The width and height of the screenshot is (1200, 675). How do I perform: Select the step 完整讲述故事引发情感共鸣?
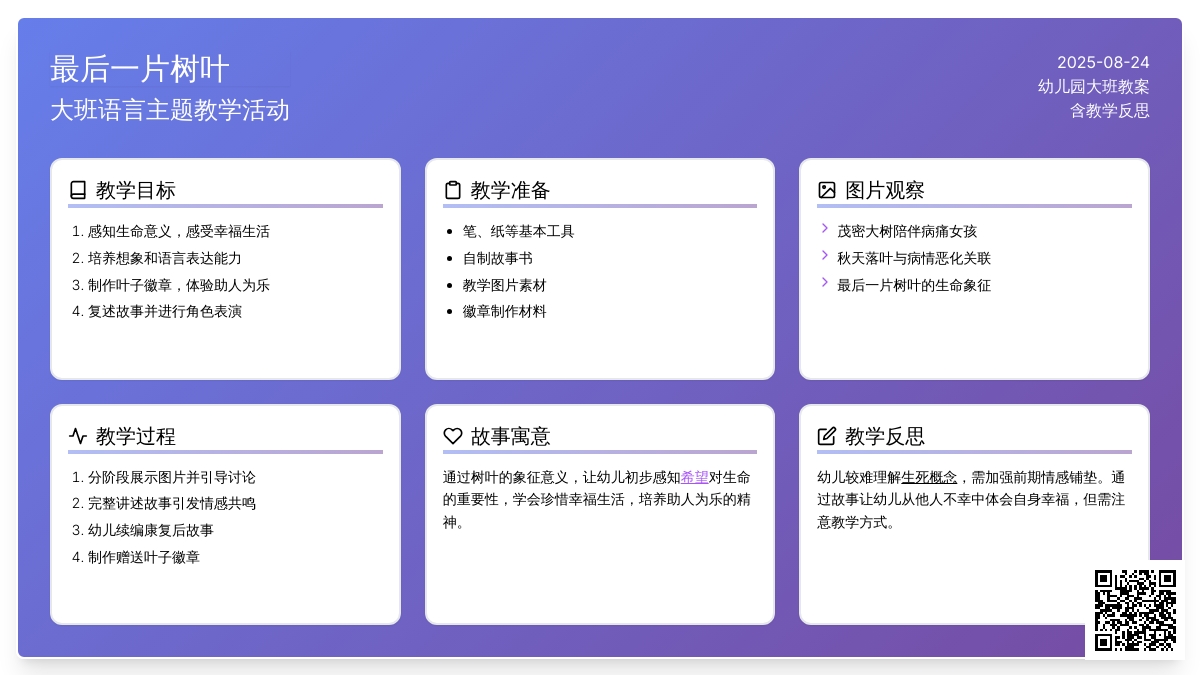[172, 503]
